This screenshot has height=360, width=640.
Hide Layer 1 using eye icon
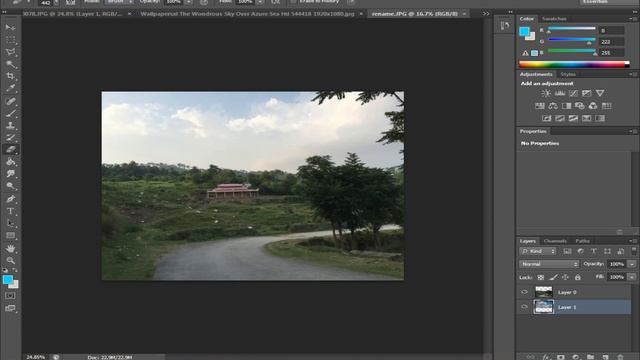pos(524,307)
